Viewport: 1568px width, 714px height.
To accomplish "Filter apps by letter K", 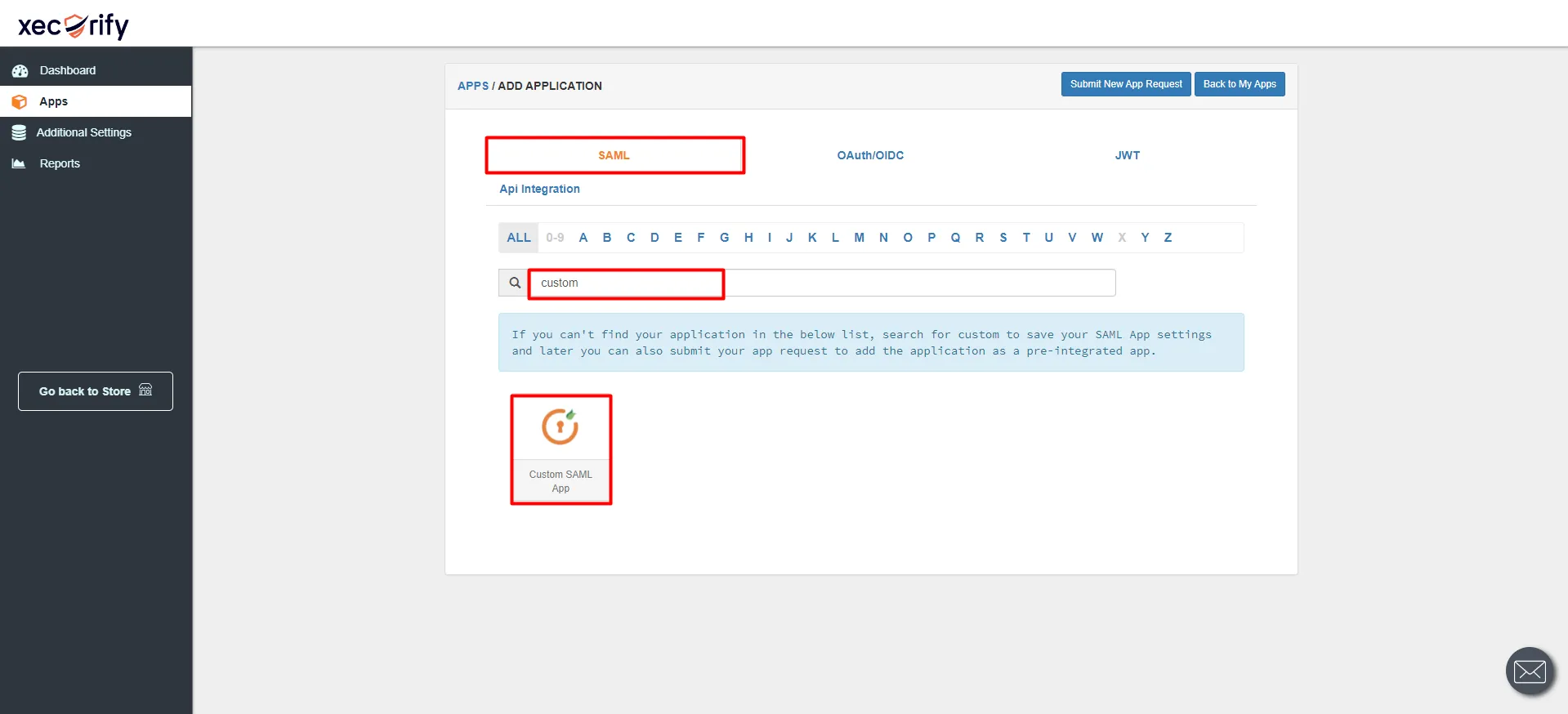I will 812,238.
